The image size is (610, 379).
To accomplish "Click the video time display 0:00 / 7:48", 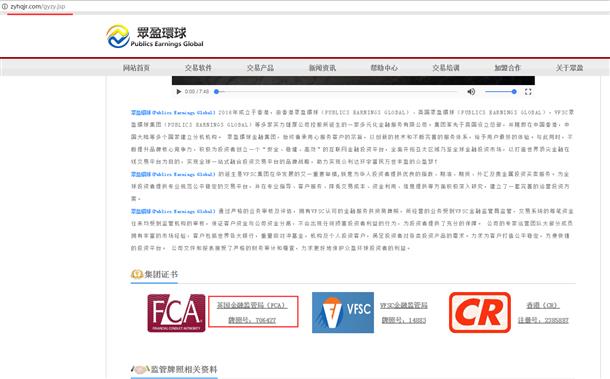I will point(197,92).
